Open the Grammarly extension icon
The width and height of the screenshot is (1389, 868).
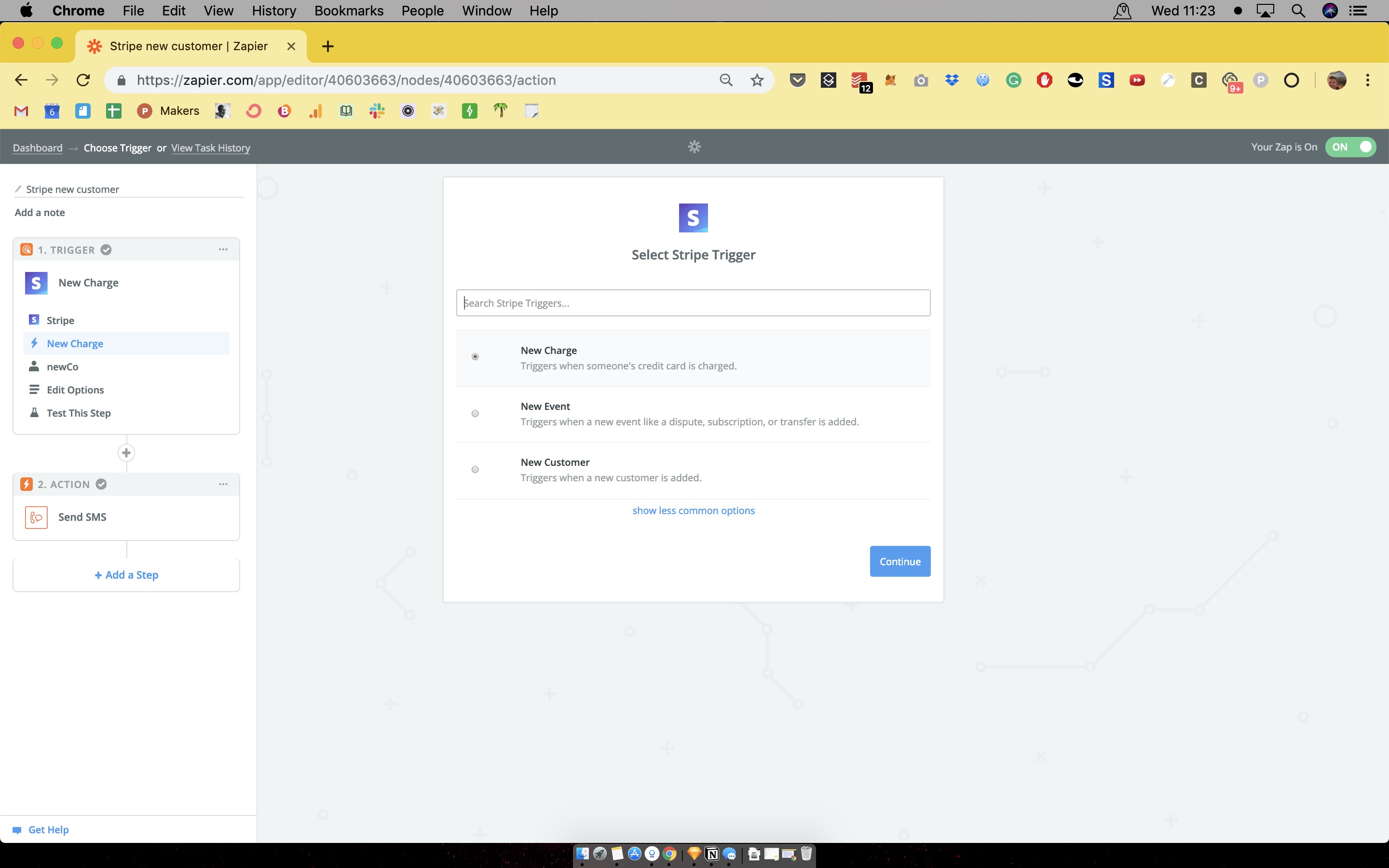1014,80
